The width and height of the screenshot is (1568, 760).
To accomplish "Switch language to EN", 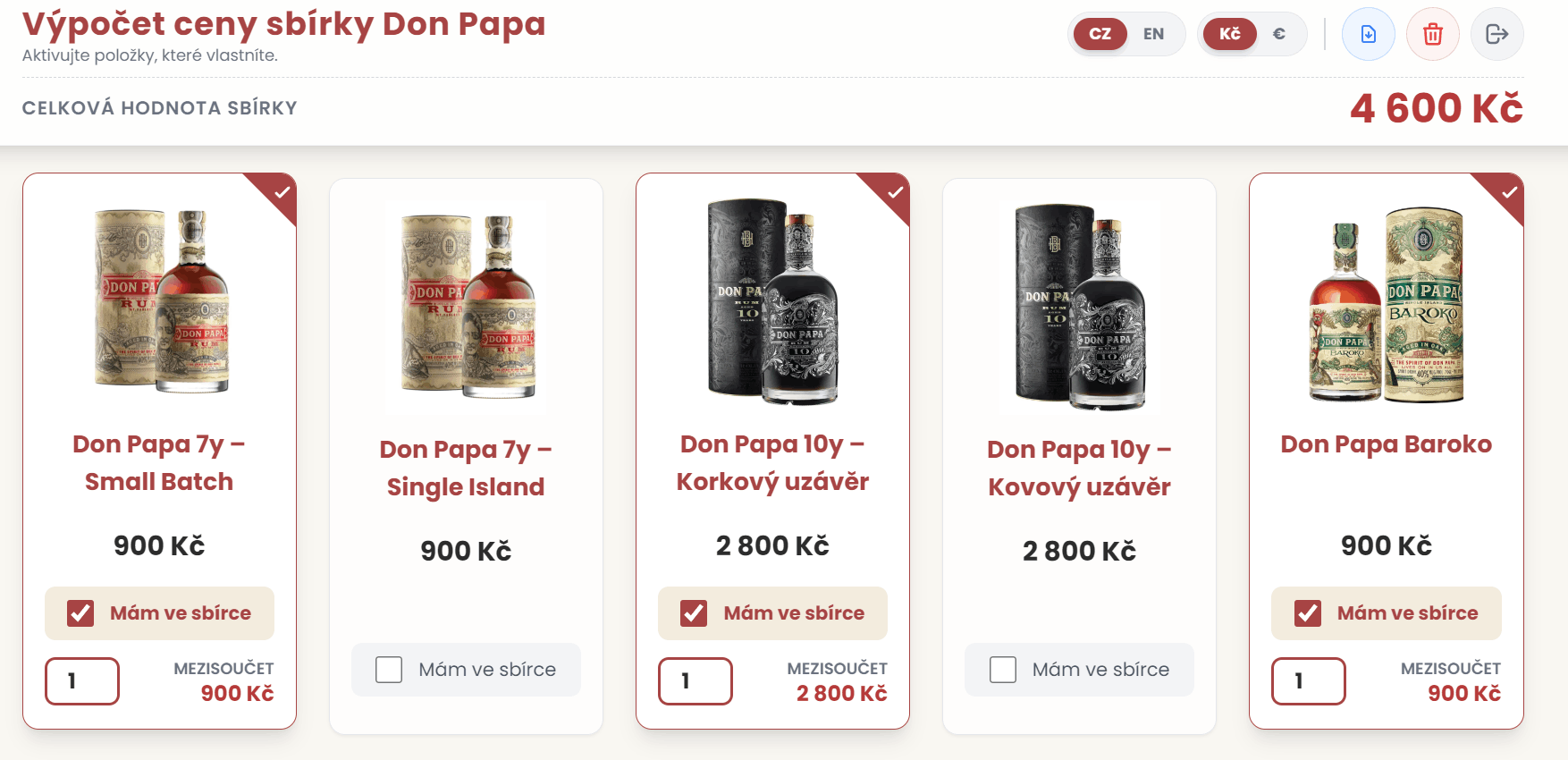I will 1153,34.
